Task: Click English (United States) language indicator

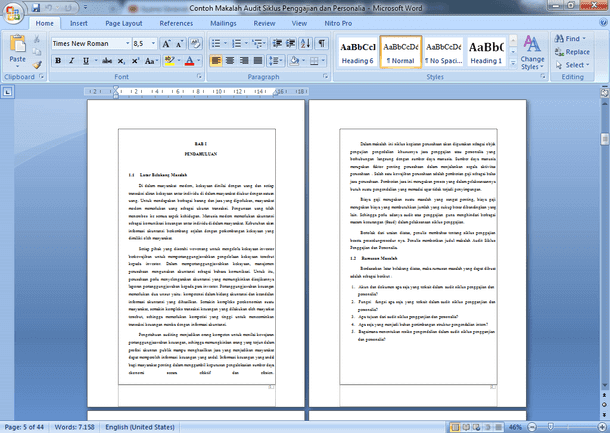Action: pos(140,427)
